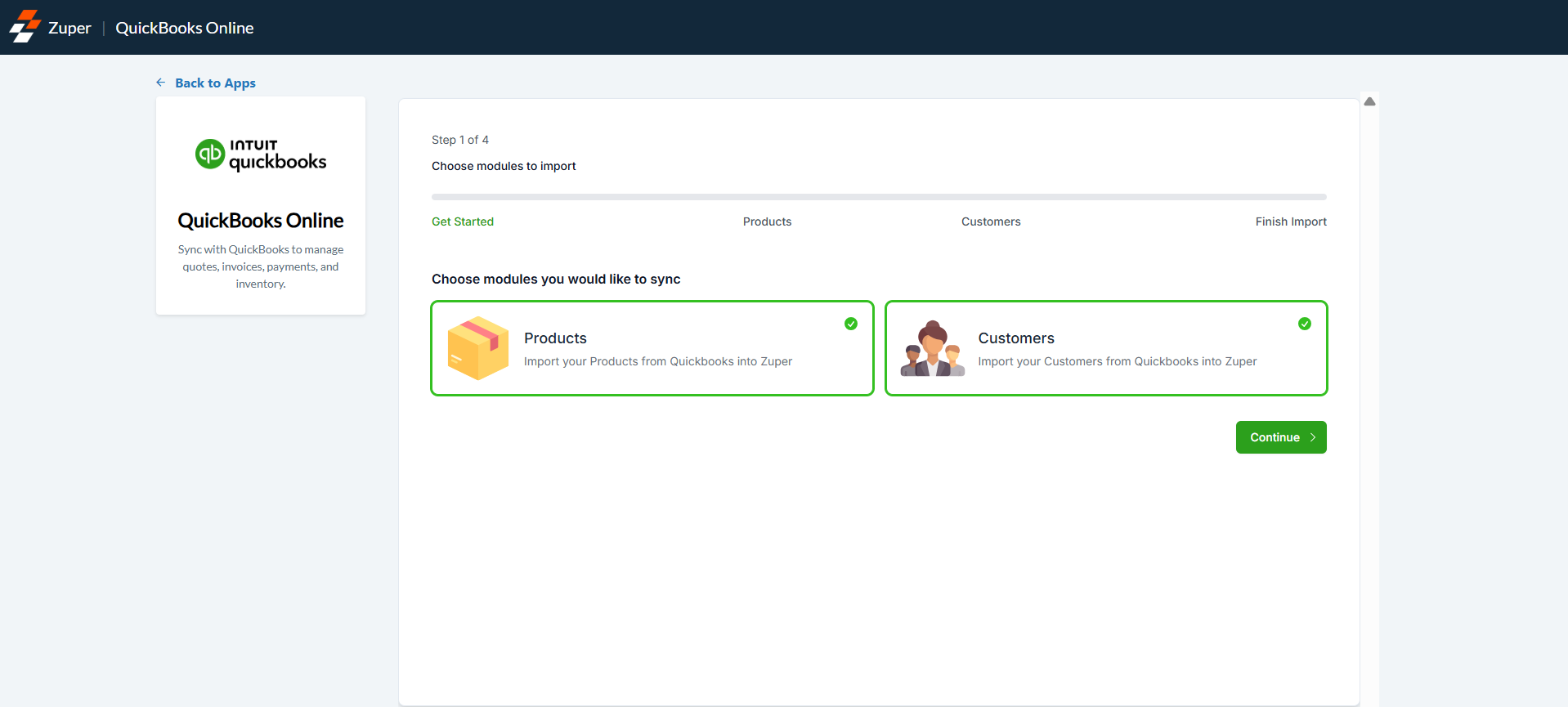Click 'Choose modules to import' text

pos(504,166)
